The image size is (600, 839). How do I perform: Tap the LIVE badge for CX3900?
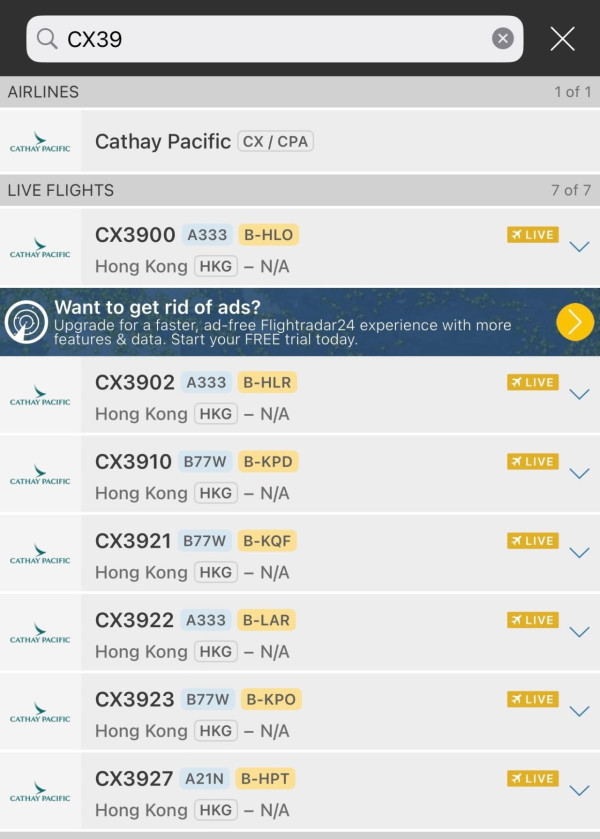pyautogui.click(x=533, y=235)
